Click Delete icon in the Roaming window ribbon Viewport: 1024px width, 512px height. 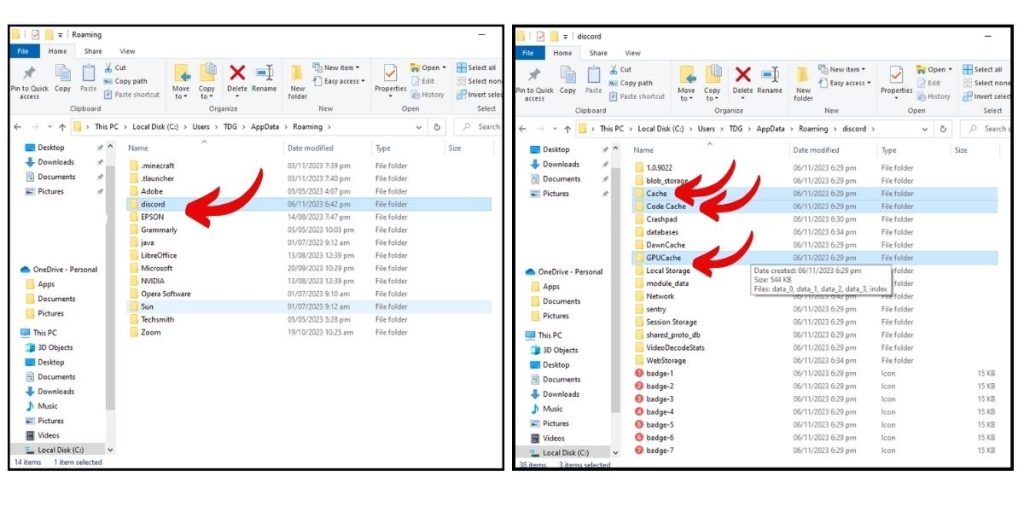click(237, 78)
